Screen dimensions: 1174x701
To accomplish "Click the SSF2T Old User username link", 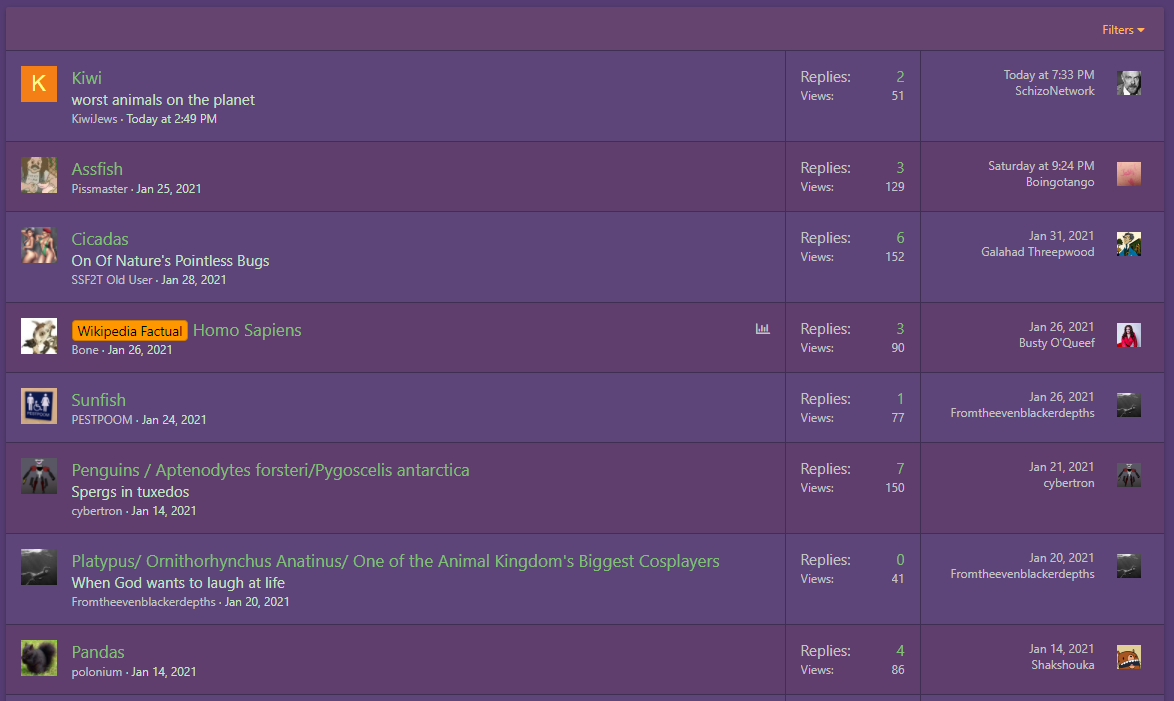I will pyautogui.click(x=112, y=279).
